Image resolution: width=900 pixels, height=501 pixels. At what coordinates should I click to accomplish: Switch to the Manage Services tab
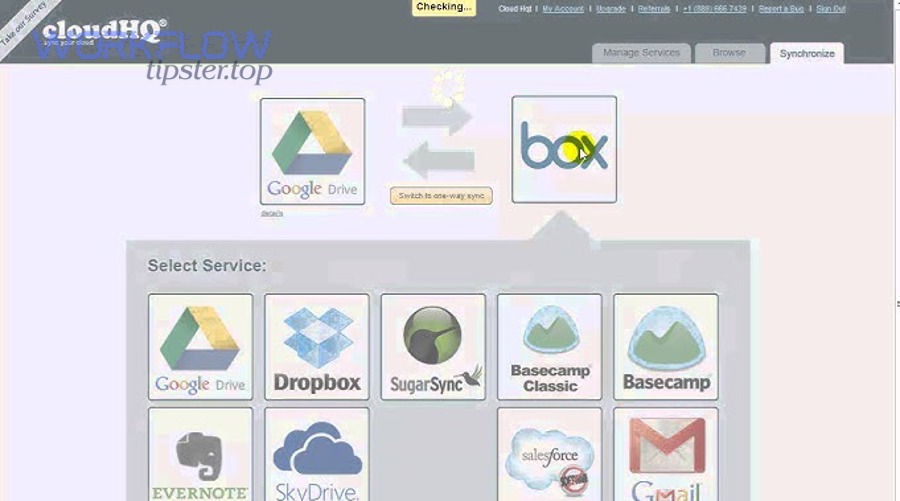click(x=641, y=53)
